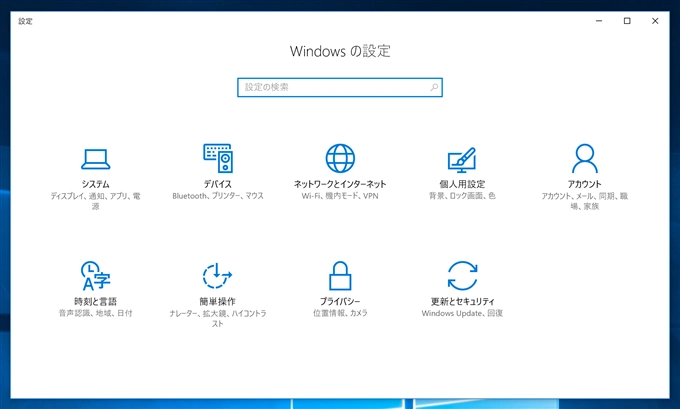Minimize the 設定 window

click(599, 21)
